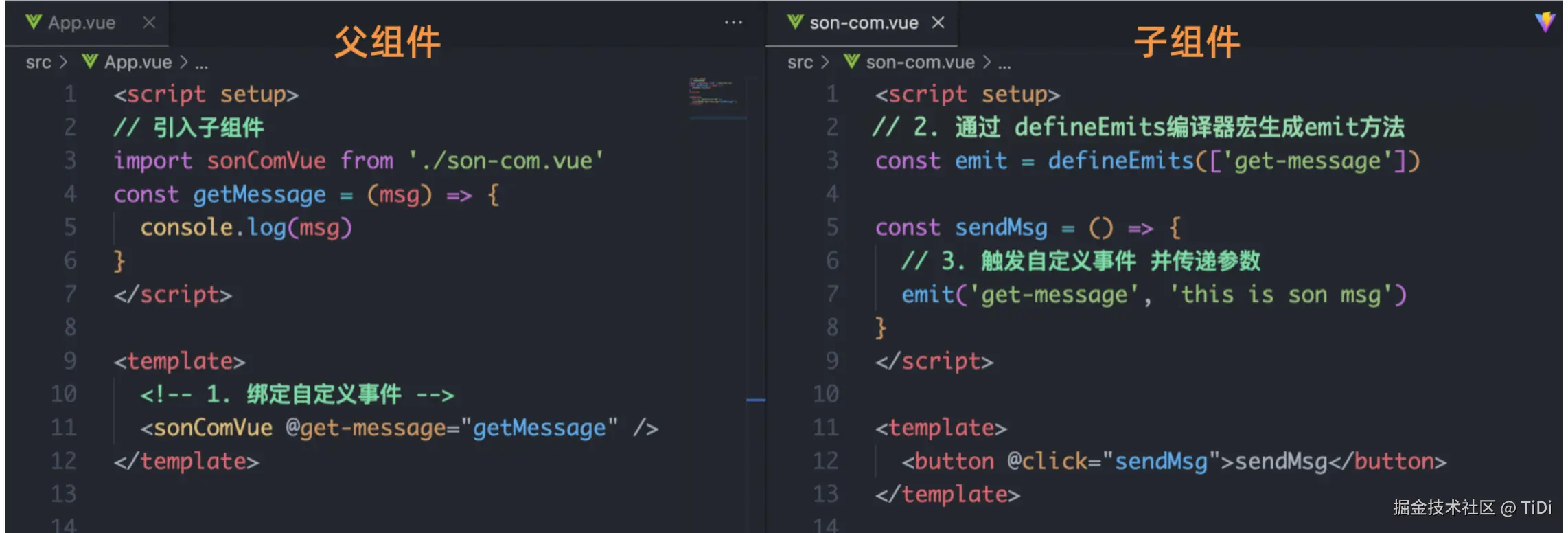Screen dimensions: 1568x533
Task: Switch to the son-com.vue editor tab
Action: tap(862, 23)
